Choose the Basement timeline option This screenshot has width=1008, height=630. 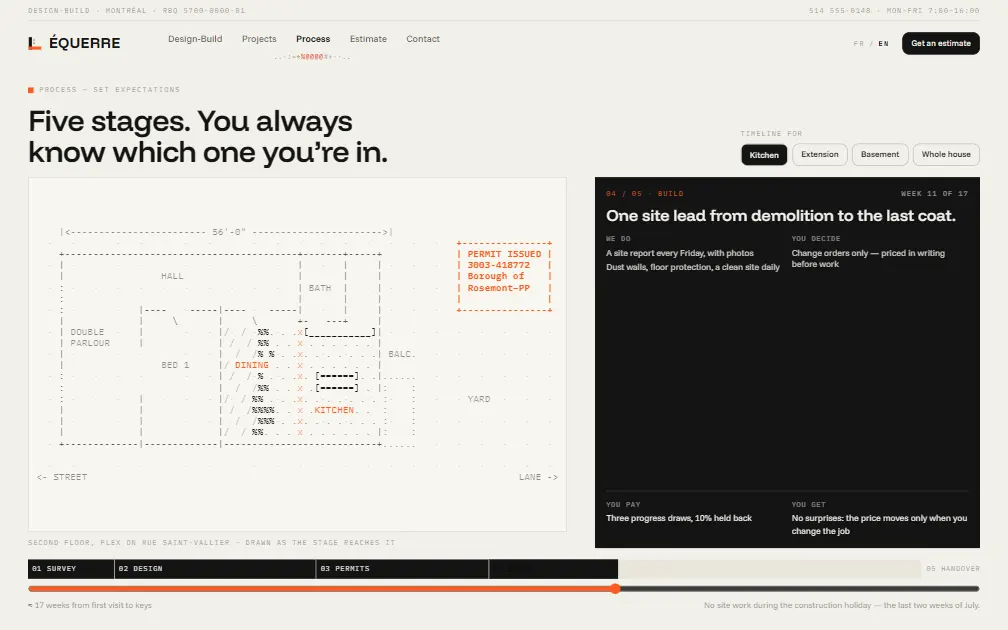[x=880, y=154]
